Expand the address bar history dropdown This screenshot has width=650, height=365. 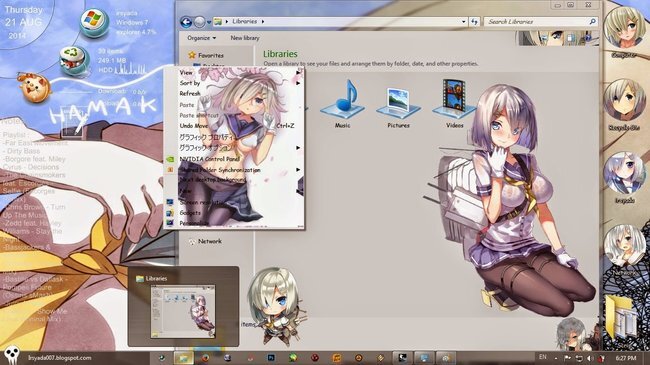[x=463, y=22]
